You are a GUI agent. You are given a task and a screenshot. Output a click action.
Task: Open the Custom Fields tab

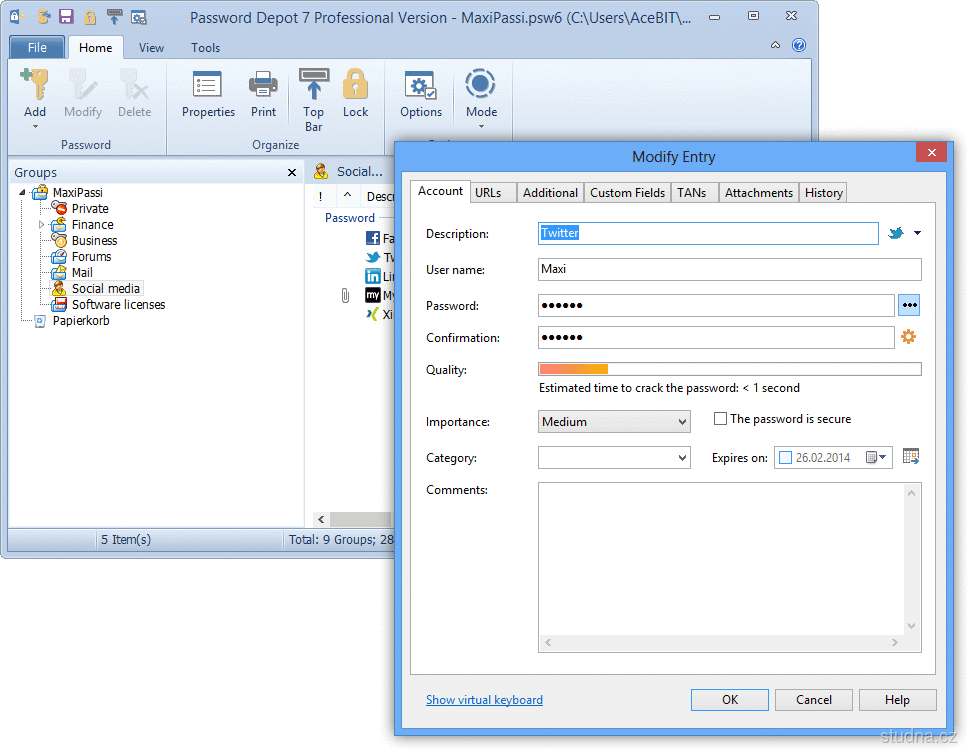[627, 193]
